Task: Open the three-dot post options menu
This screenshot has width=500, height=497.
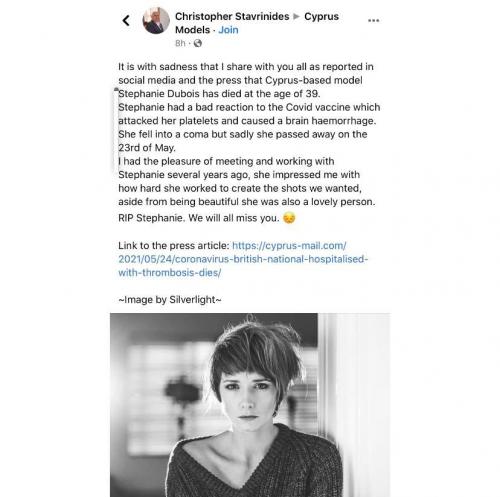Action: [373, 20]
